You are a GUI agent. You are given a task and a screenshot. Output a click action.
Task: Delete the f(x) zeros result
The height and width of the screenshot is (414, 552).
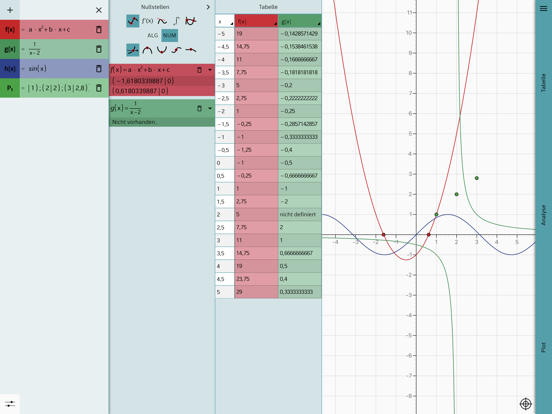[199, 70]
